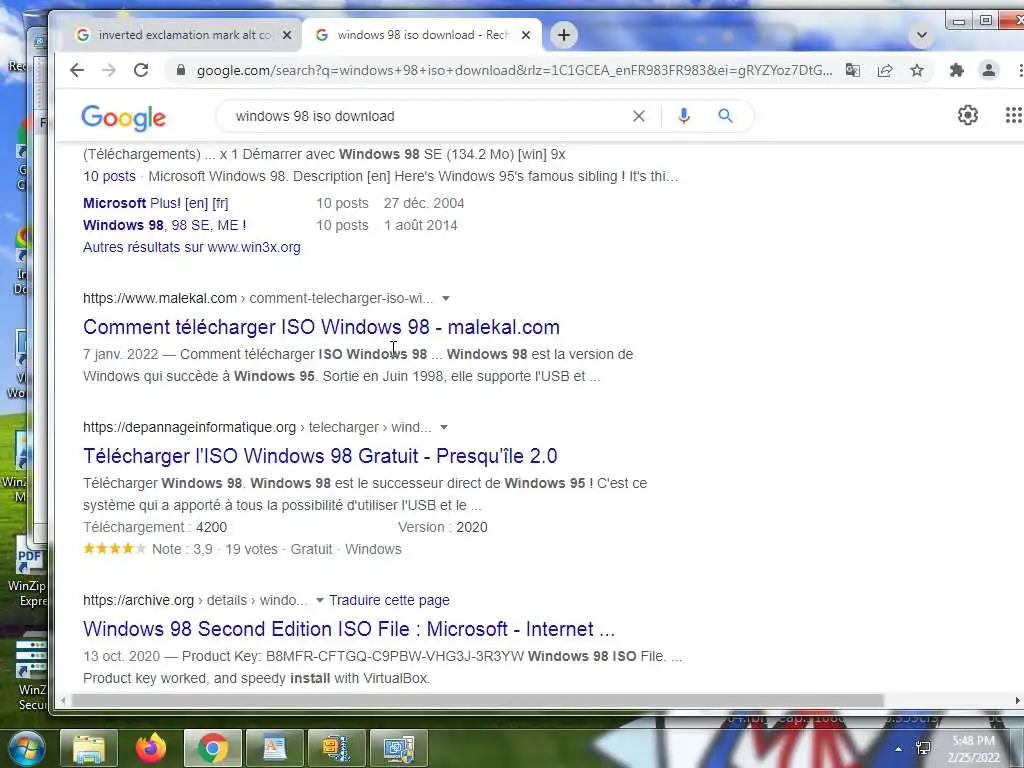Open the WinZip taskbar icon
This screenshot has width=1024, height=768.
pos(336,748)
